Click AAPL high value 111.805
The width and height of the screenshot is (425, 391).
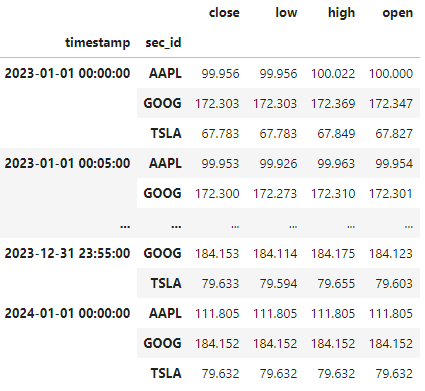click(333, 314)
